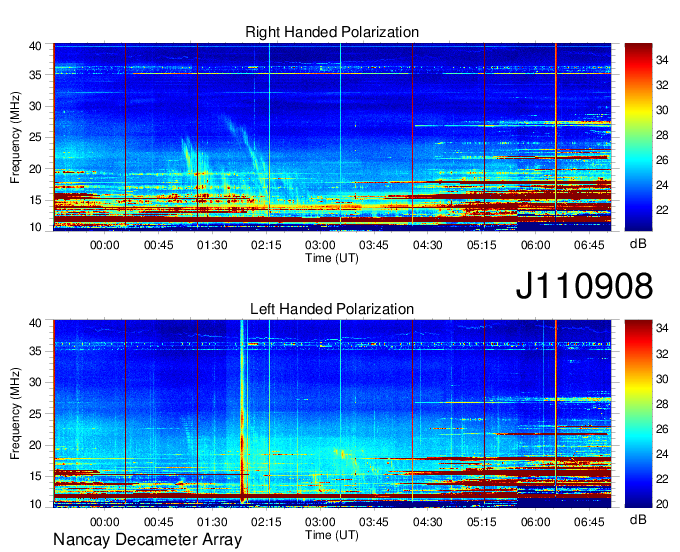Image resolution: width=680 pixels, height=552 pixels.
Task: Click the 01:30 tick under the left-handed plot
Action: (212, 522)
